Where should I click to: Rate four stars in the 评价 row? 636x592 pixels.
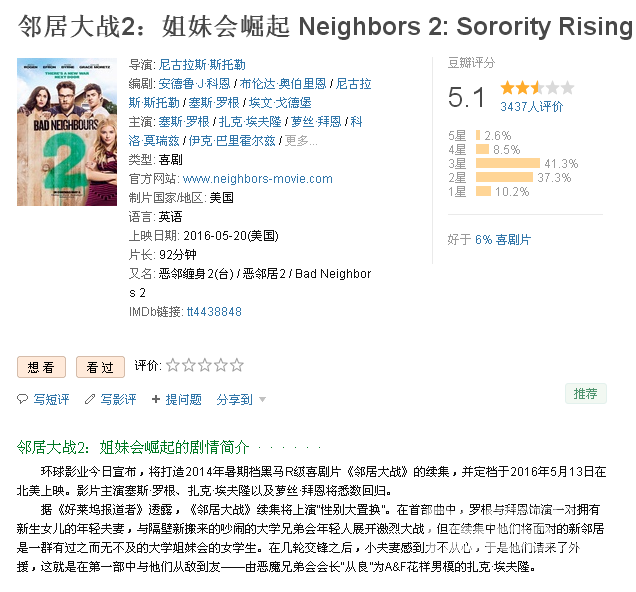coord(220,366)
